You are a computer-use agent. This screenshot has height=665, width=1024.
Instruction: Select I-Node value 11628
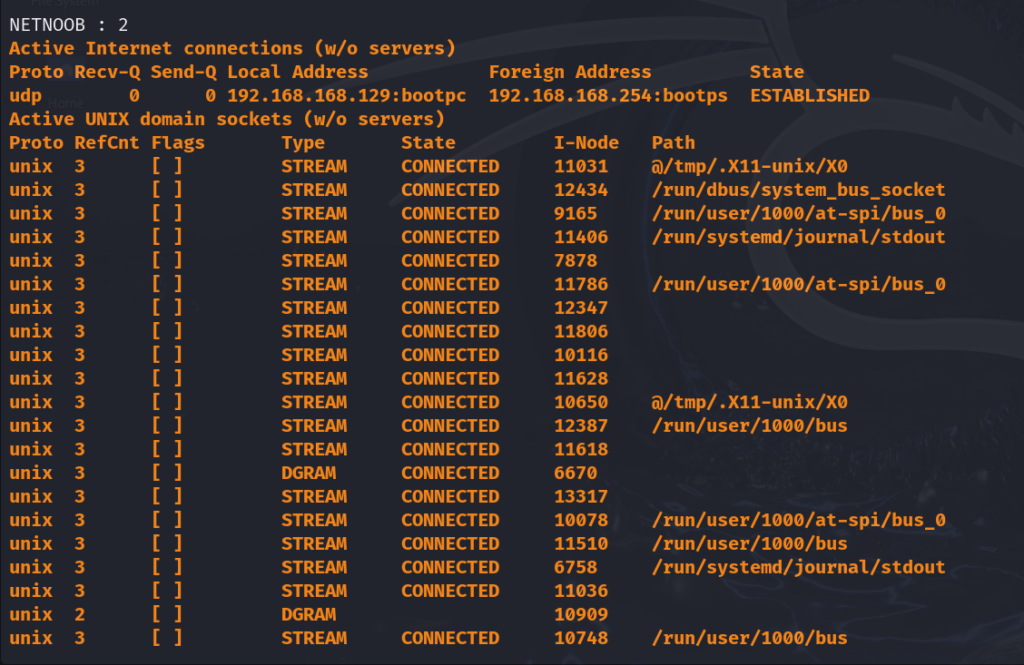point(581,378)
